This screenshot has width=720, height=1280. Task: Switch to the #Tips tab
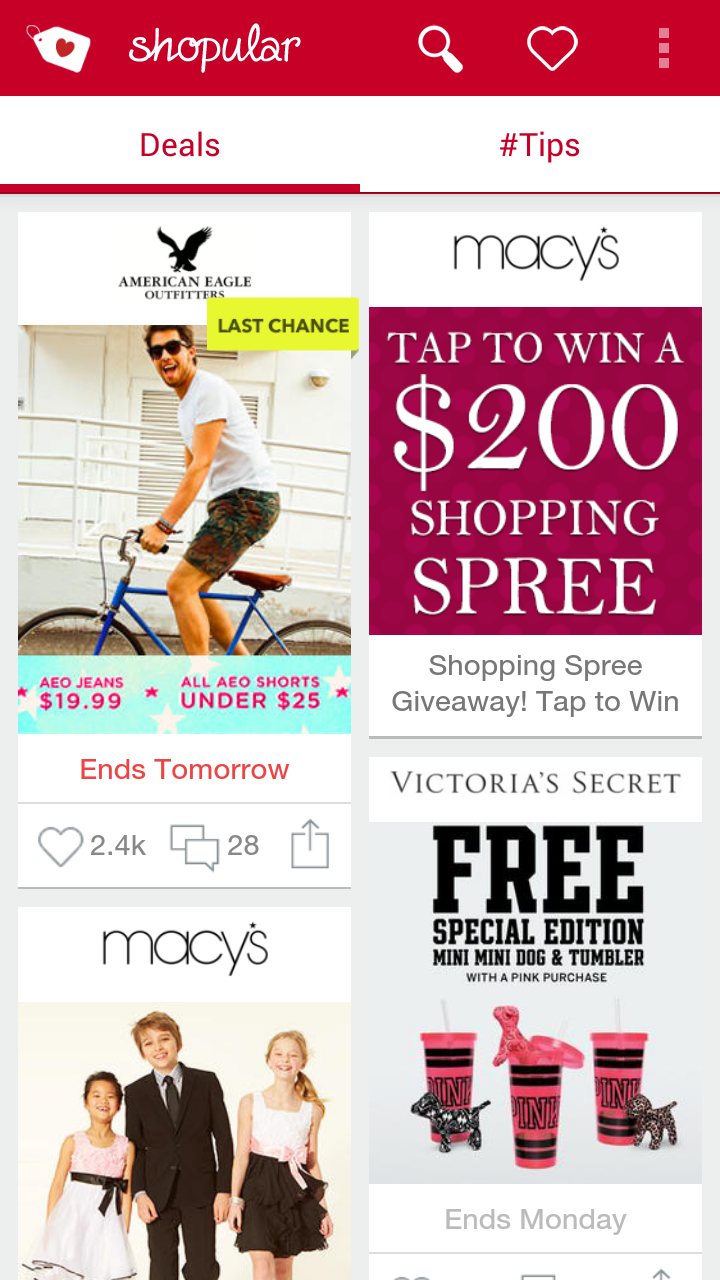pyautogui.click(x=540, y=145)
